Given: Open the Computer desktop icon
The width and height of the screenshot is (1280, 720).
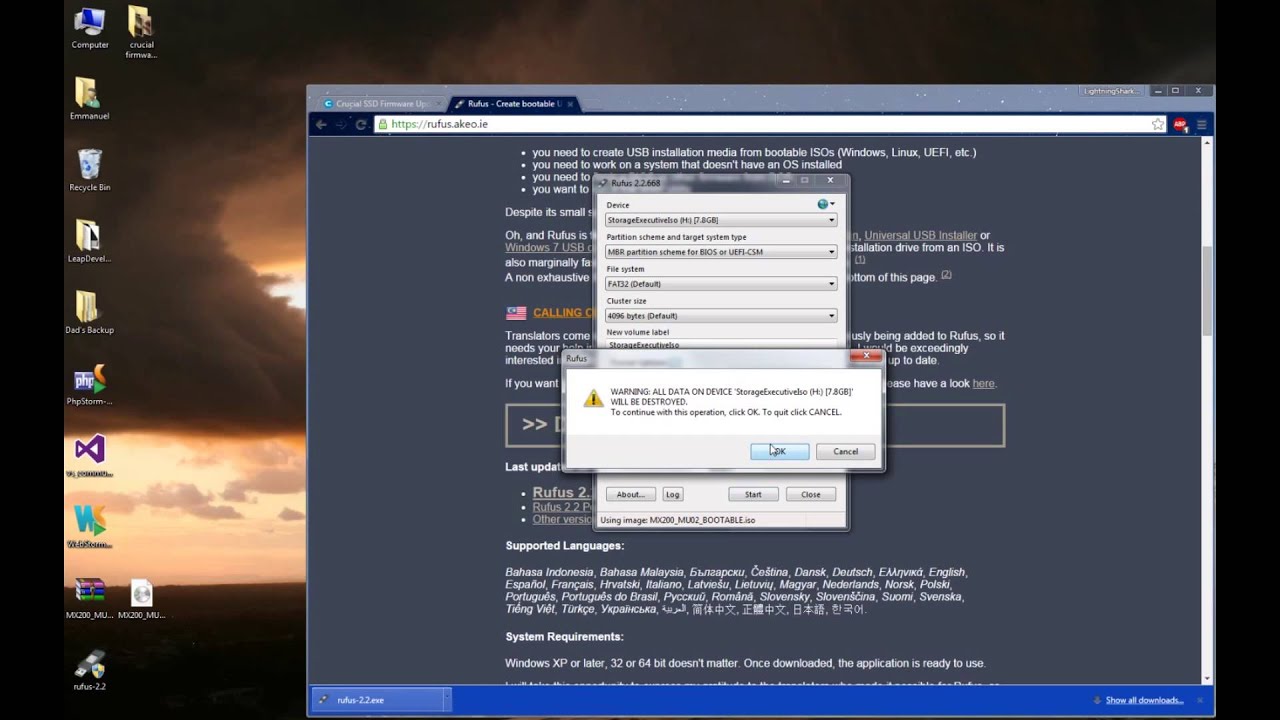Looking at the screenshot, I should click(x=90, y=28).
